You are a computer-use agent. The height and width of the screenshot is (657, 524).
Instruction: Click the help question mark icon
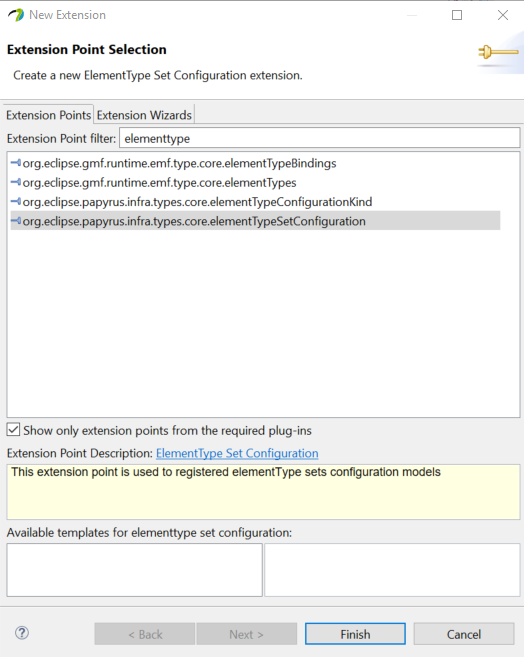click(x=22, y=633)
